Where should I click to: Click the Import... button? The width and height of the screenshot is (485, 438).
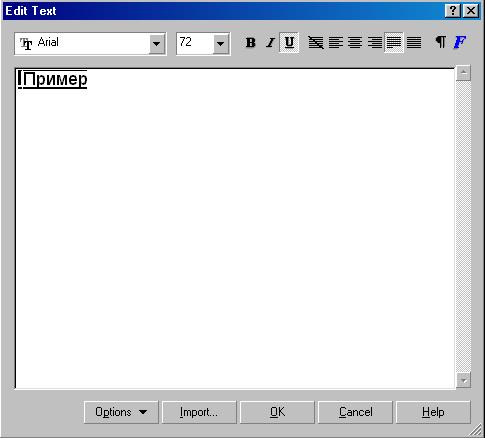pyautogui.click(x=199, y=412)
